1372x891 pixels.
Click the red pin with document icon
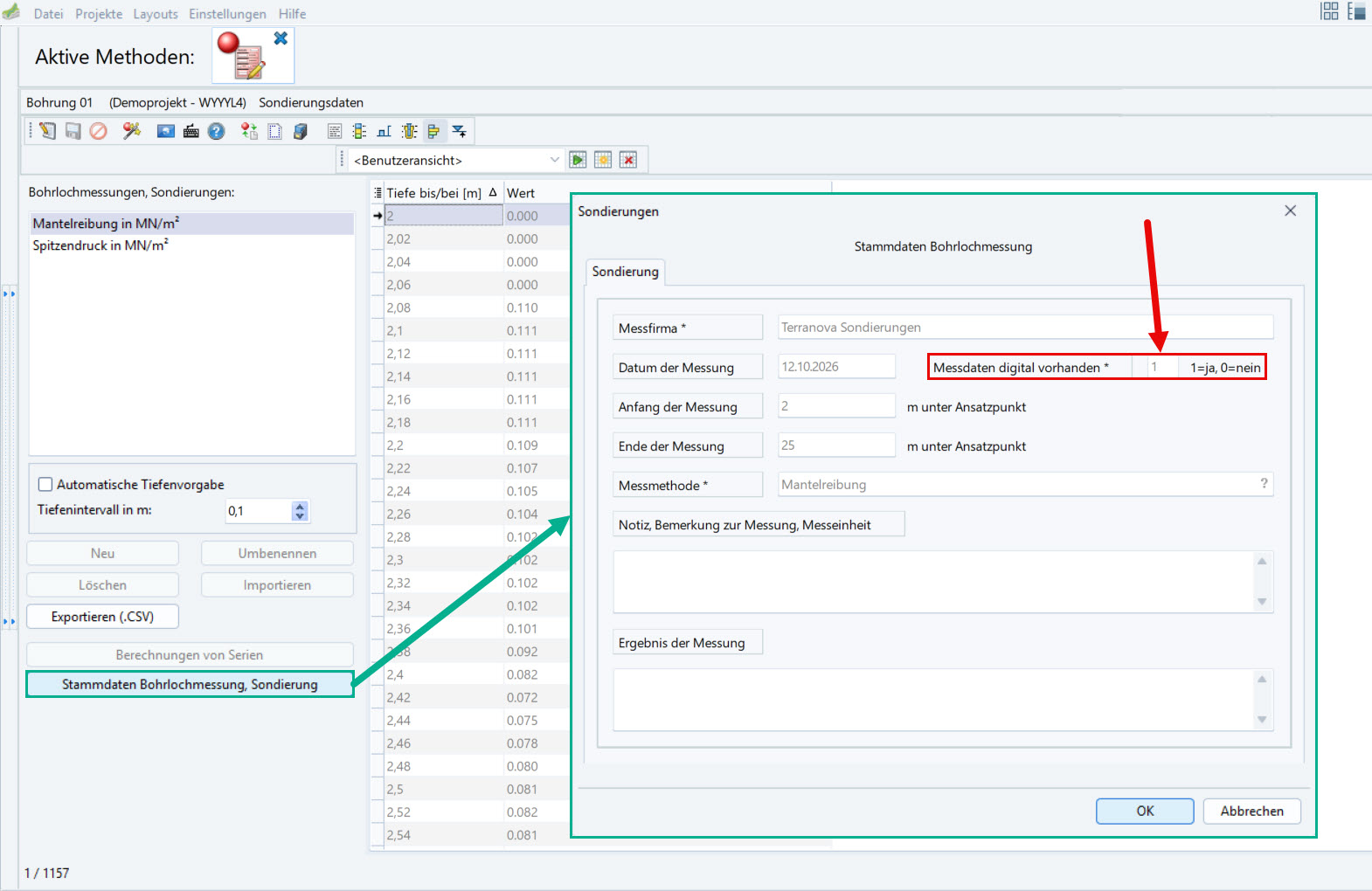pos(250,131)
